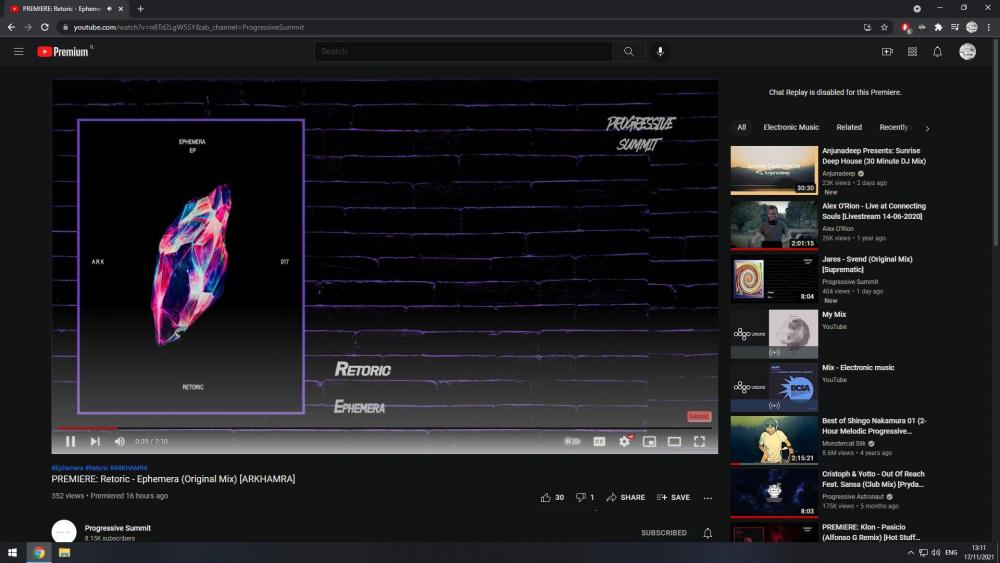Switch to miniplayer mode
1000x563 pixels.
coord(649,441)
